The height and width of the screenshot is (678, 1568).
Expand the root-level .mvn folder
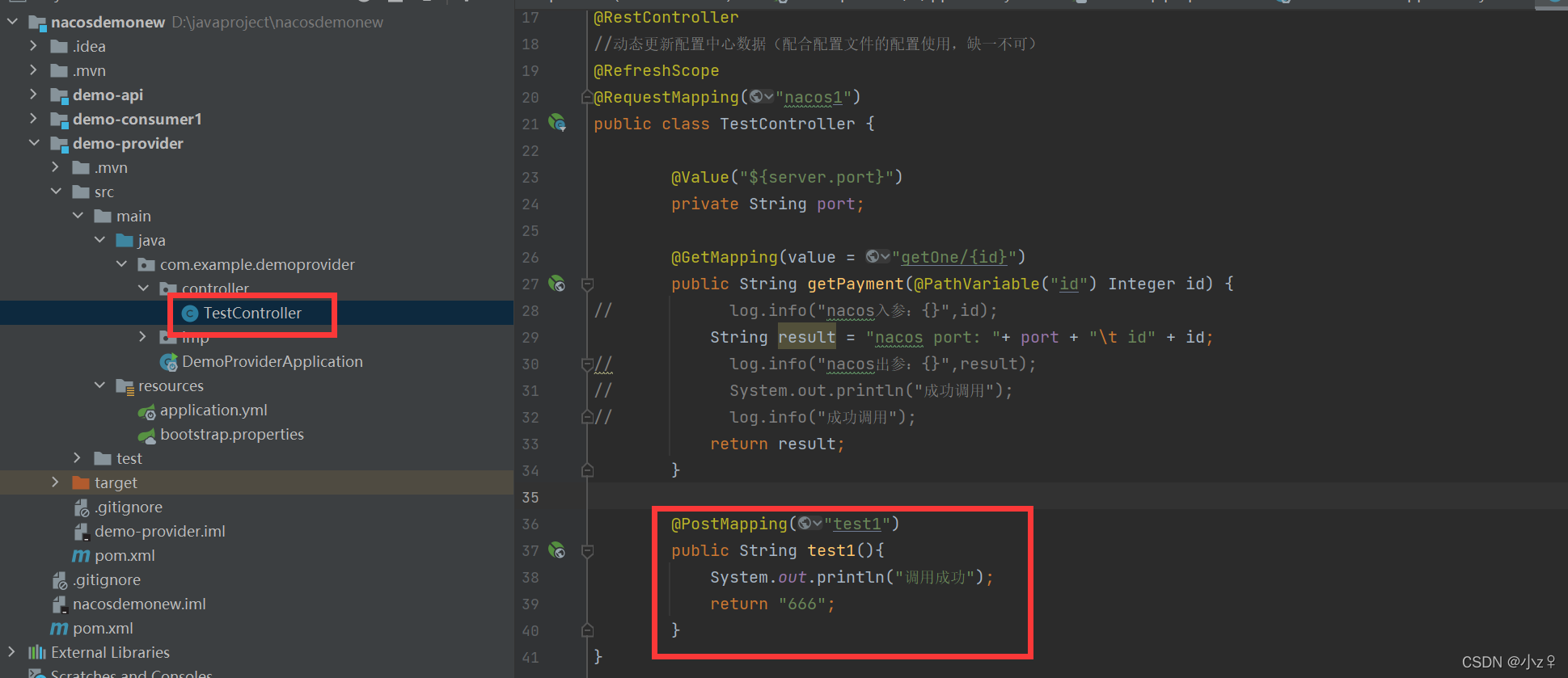[x=34, y=70]
